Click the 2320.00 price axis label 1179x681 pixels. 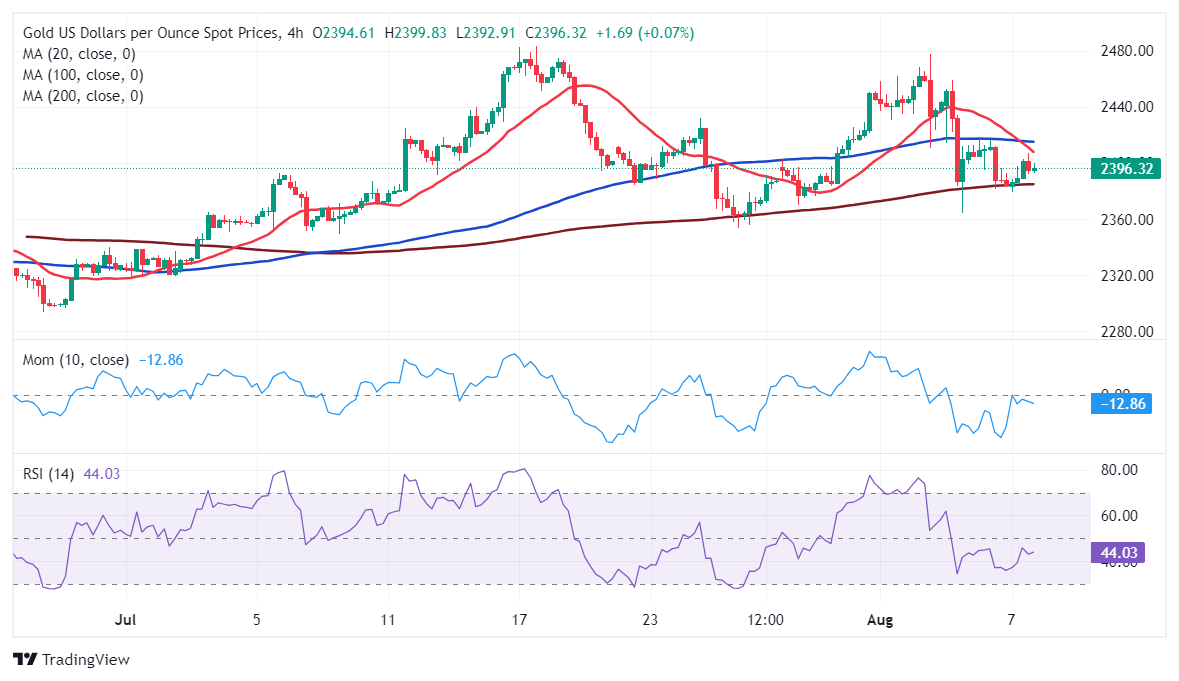point(1126,276)
